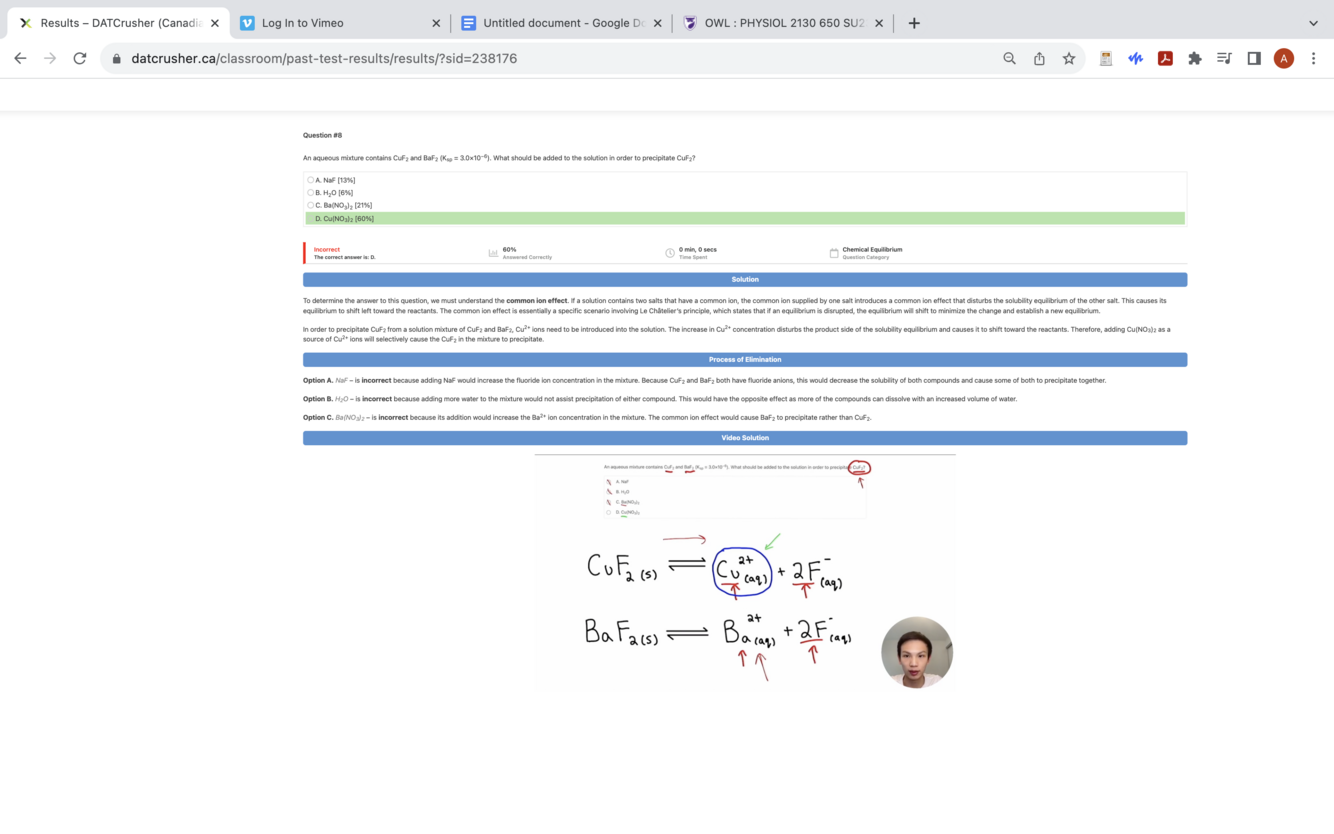1334x834 pixels.
Task: Click the calendar icon beside Chemical Equilibrium
Action: point(834,253)
